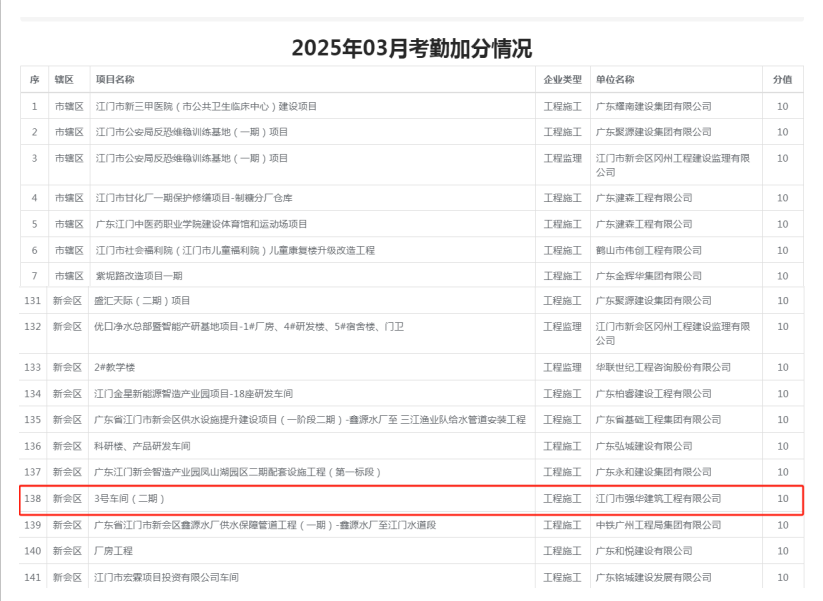823x601 pixels.
Task: Click row 138's score value 10
Action: [783, 499]
